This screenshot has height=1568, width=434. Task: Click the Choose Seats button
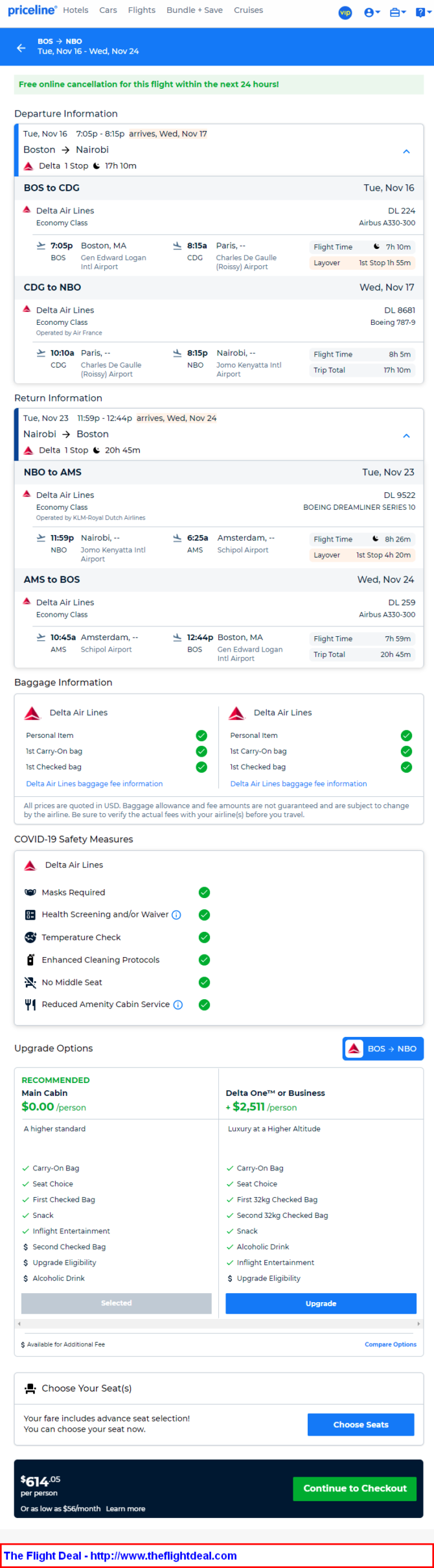[361, 1425]
